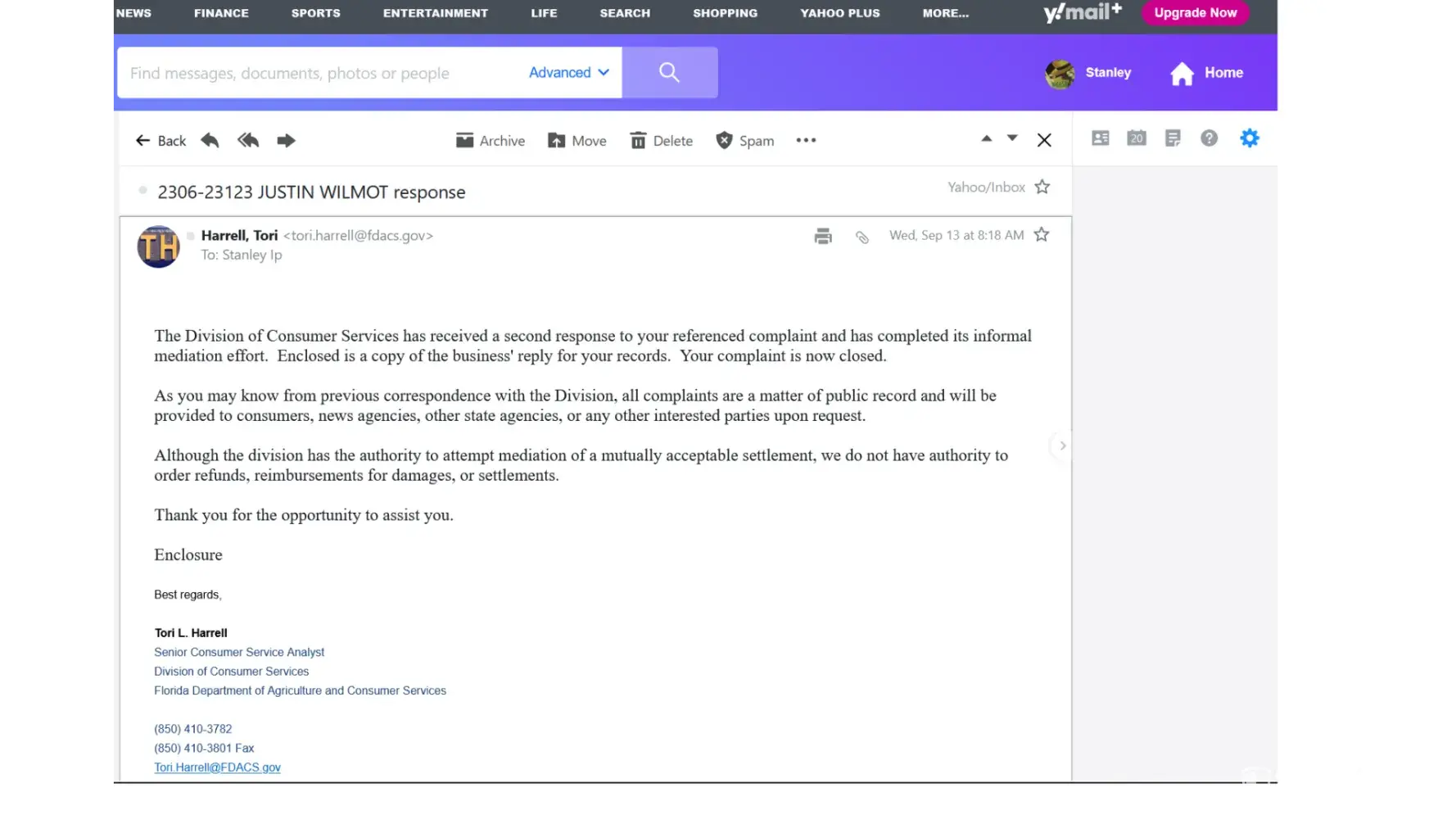
Task: Go to the next message arrow
Action: (1013, 138)
